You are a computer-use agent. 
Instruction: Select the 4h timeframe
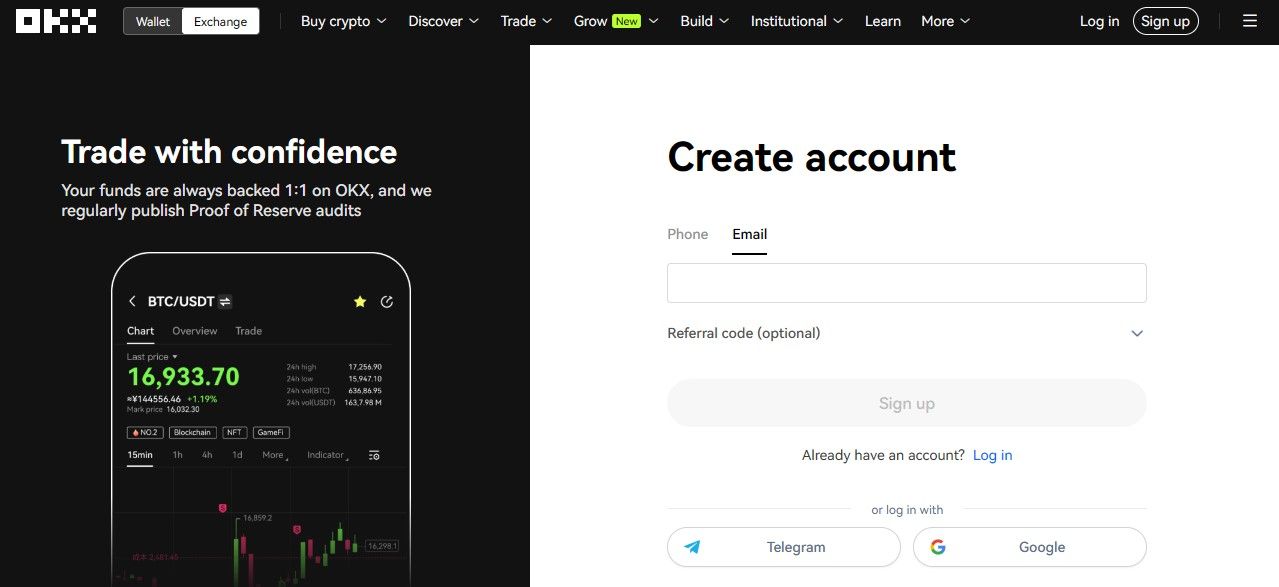pos(207,455)
